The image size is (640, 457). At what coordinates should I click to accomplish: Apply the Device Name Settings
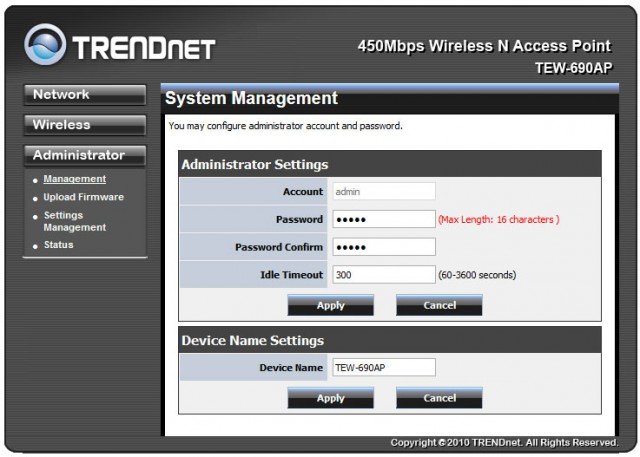(330, 398)
